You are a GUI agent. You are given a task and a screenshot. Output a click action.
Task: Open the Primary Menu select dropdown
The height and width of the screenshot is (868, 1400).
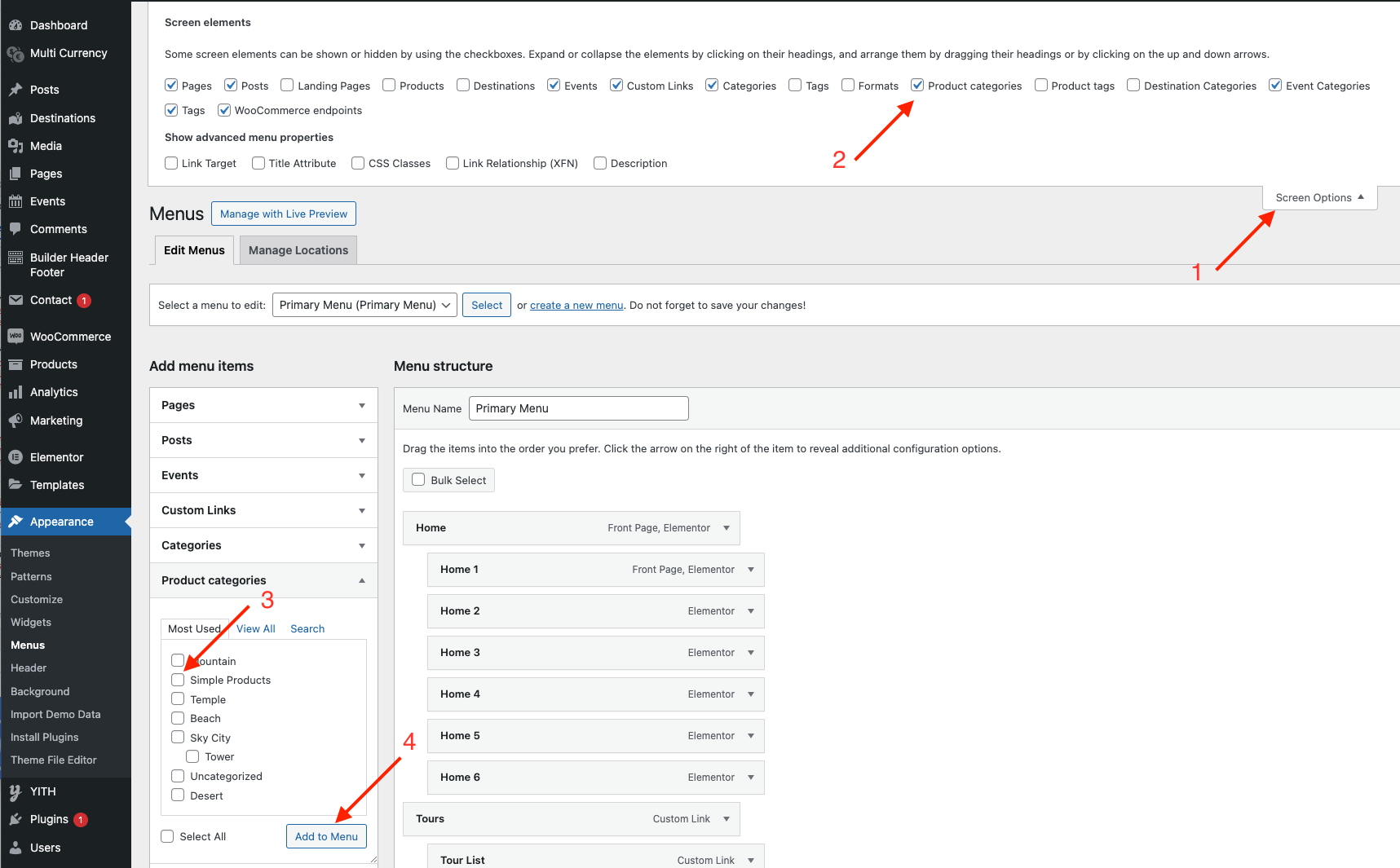click(x=364, y=305)
